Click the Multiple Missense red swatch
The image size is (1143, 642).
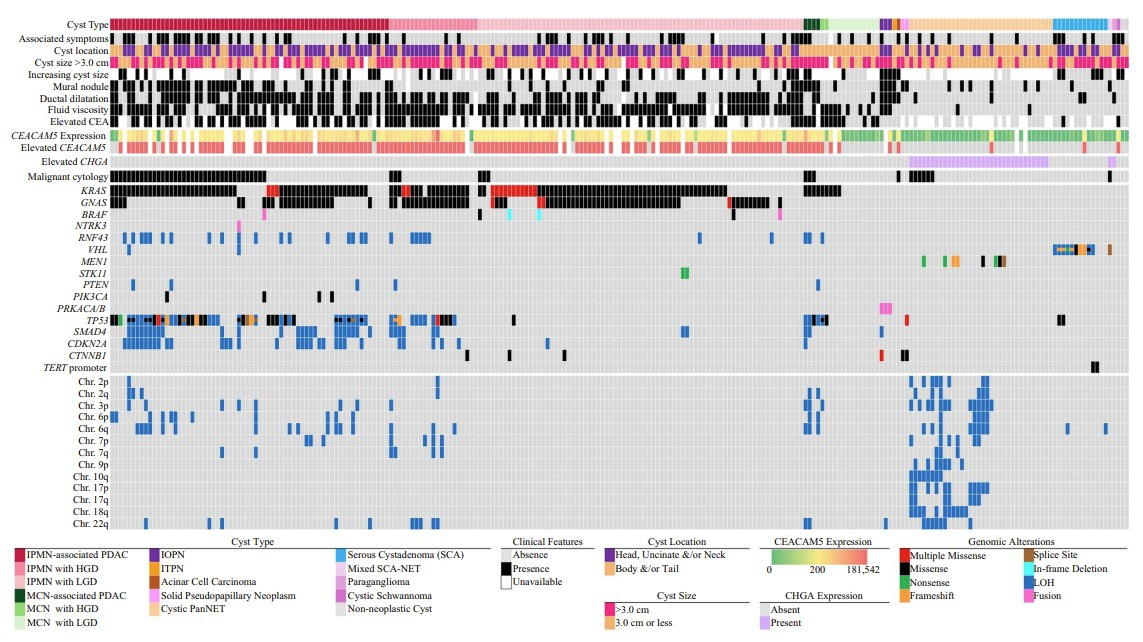tap(905, 555)
